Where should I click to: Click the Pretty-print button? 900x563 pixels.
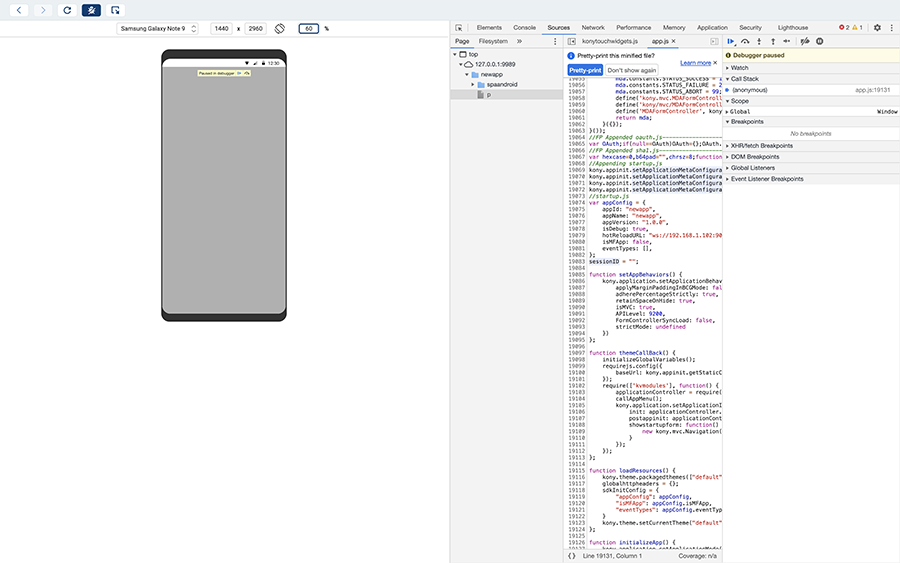(x=585, y=70)
